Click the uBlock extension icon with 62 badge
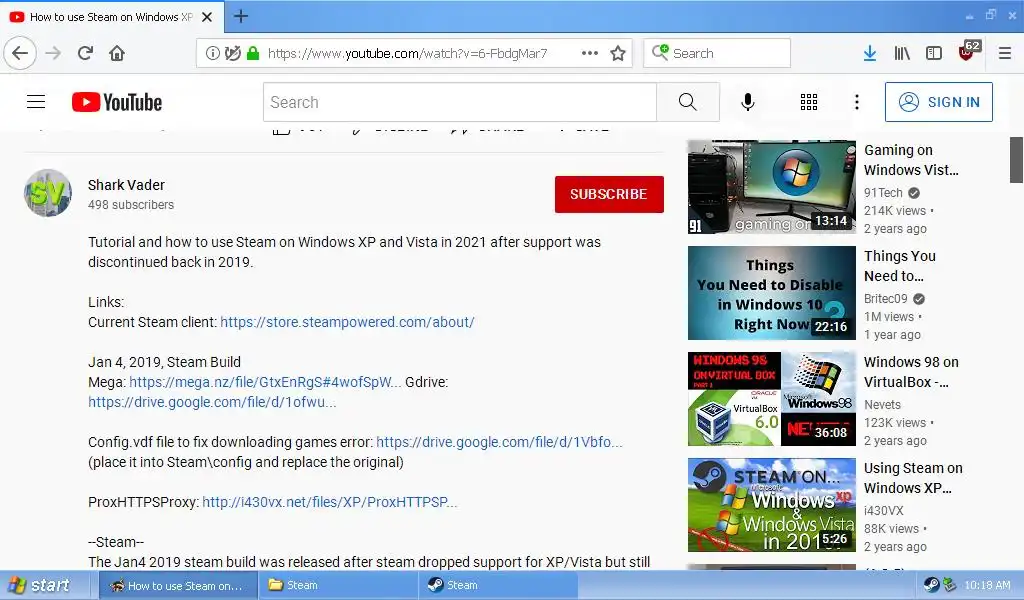This screenshot has height=600, width=1024. (x=968, y=51)
